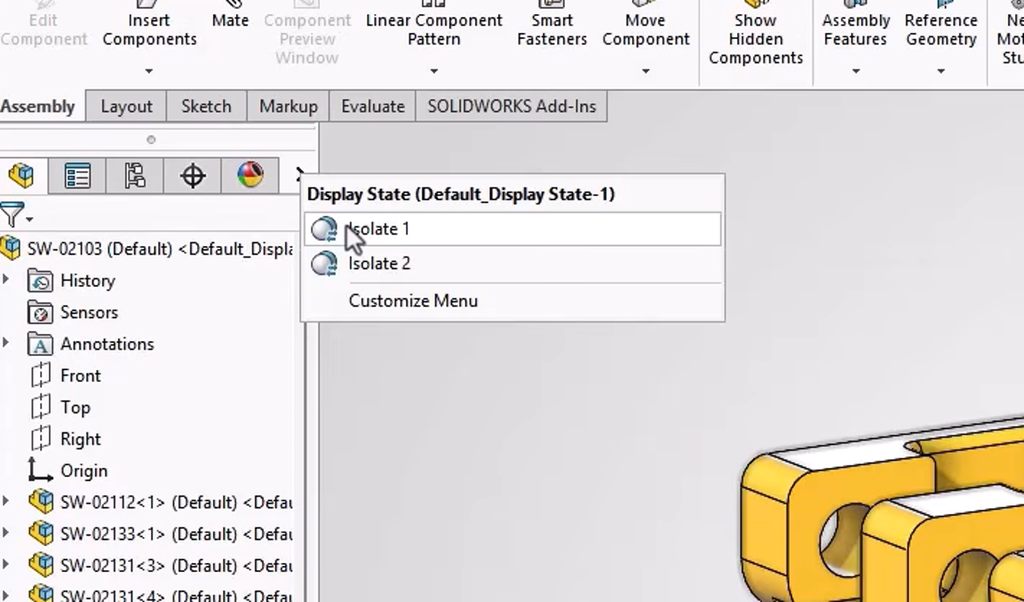Switch to the SOLIDWORKS Add-Ins tab
The width and height of the screenshot is (1024, 602).
point(511,106)
